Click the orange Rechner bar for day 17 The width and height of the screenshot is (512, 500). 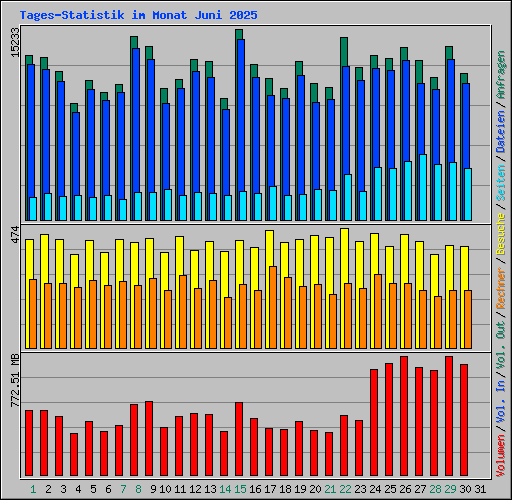click(x=273, y=307)
